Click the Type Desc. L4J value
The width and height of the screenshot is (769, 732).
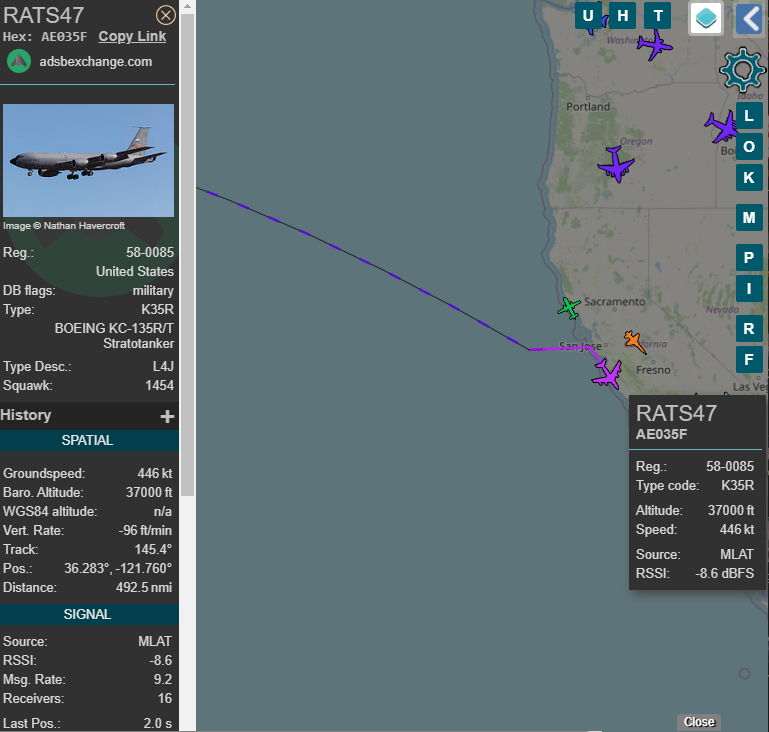click(163, 367)
